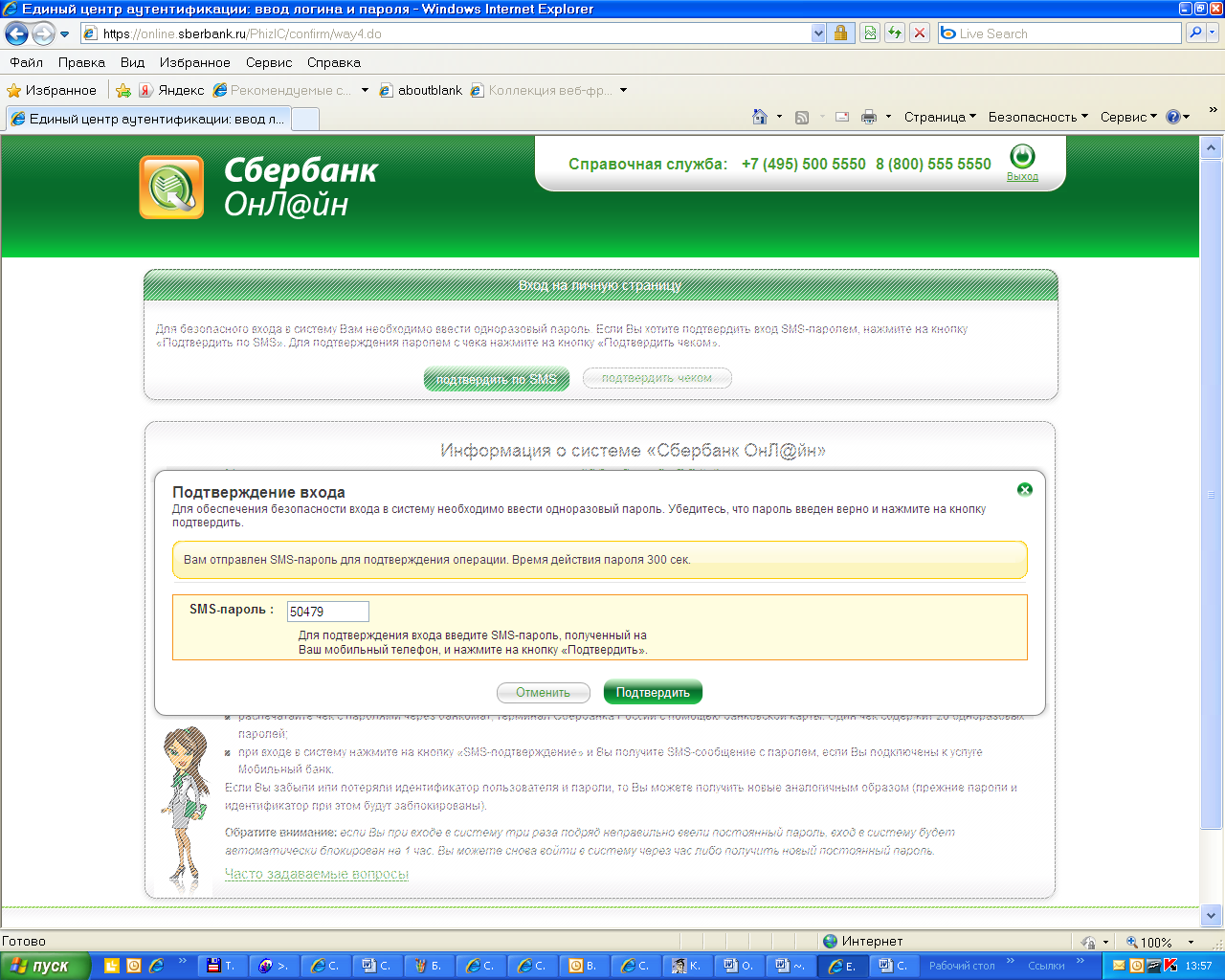Open the Избранное menu in menu bar

(x=195, y=62)
